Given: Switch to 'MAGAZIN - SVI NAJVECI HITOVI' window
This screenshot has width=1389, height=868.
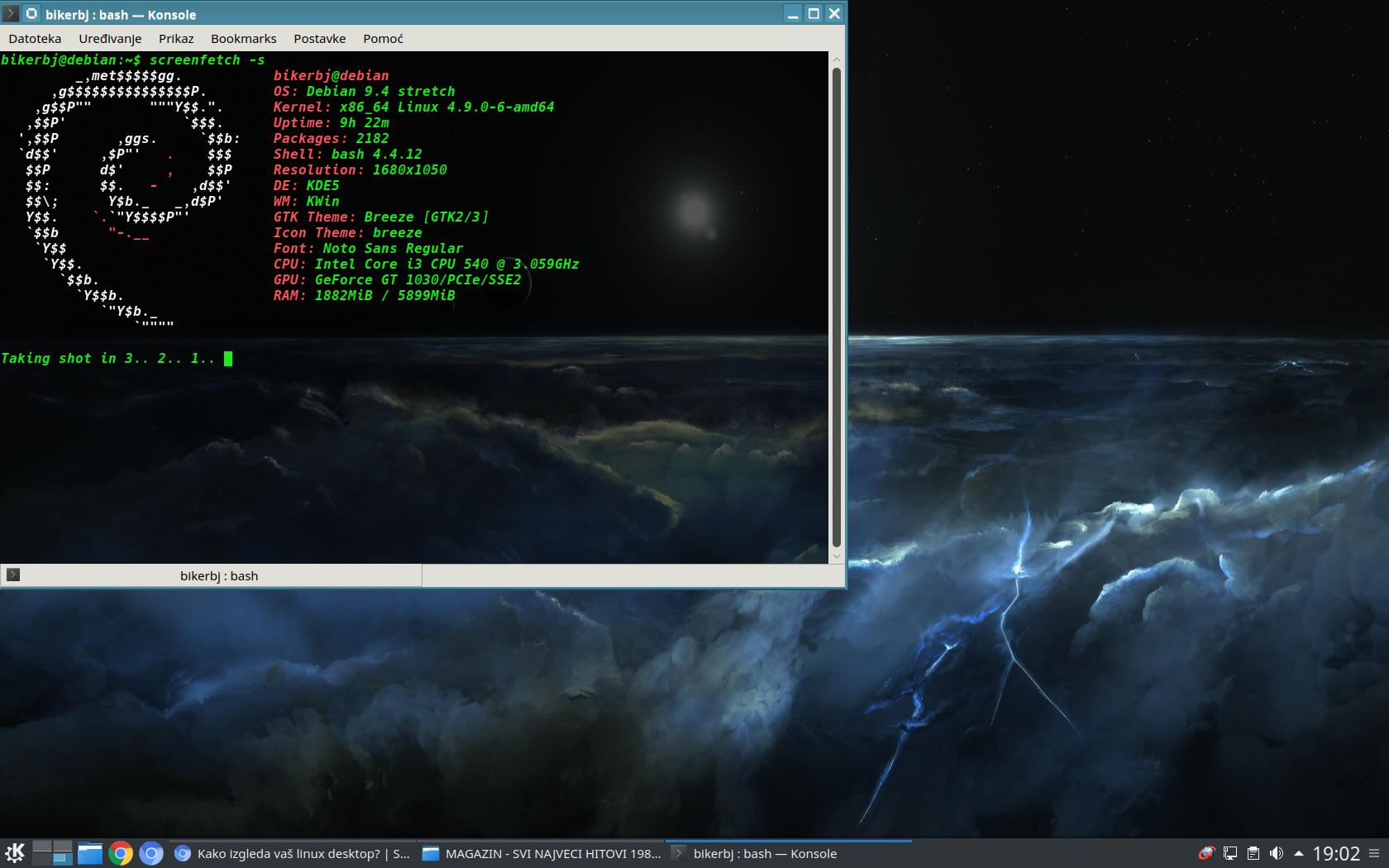Looking at the screenshot, I should click(x=541, y=853).
